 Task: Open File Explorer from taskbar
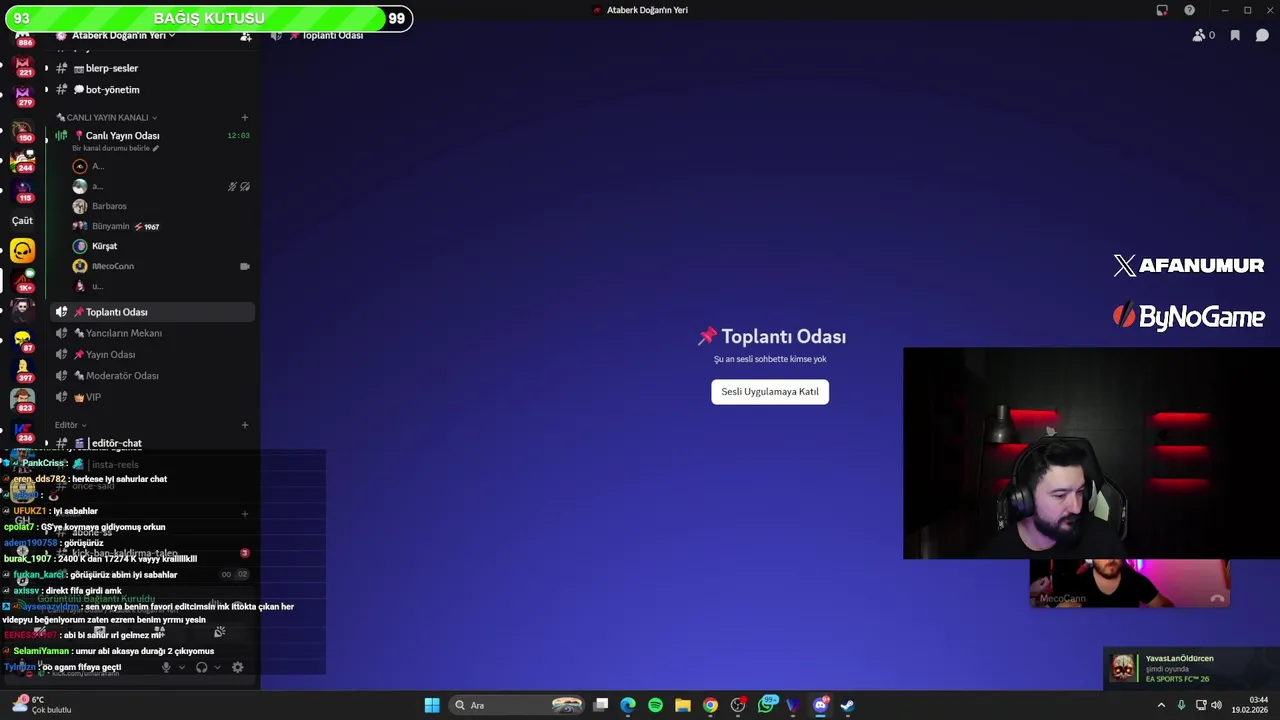pyautogui.click(x=682, y=705)
